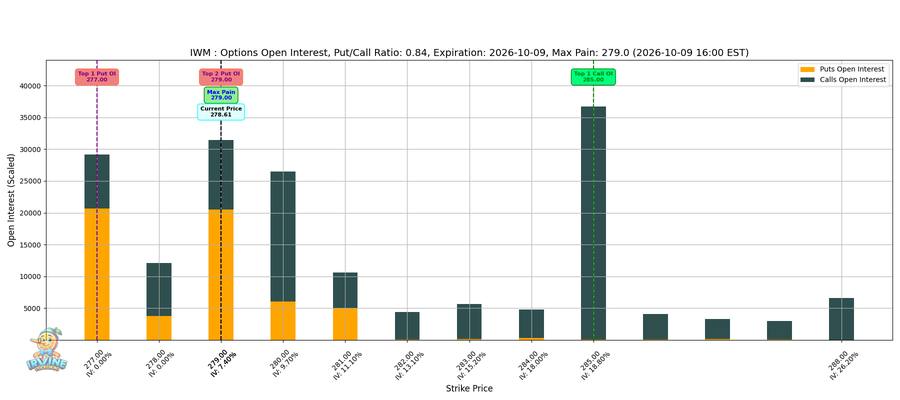The image size is (900, 400).
Task: Click the dark calls segment at strike 279.00
Action: tap(221, 175)
